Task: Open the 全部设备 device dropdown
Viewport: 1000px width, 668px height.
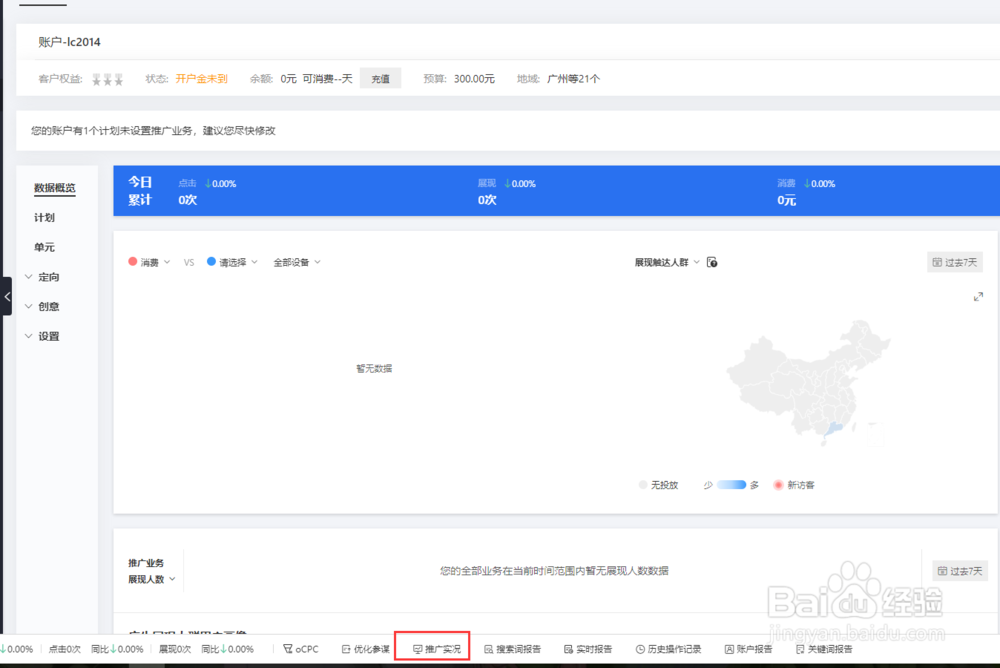Action: (297, 262)
